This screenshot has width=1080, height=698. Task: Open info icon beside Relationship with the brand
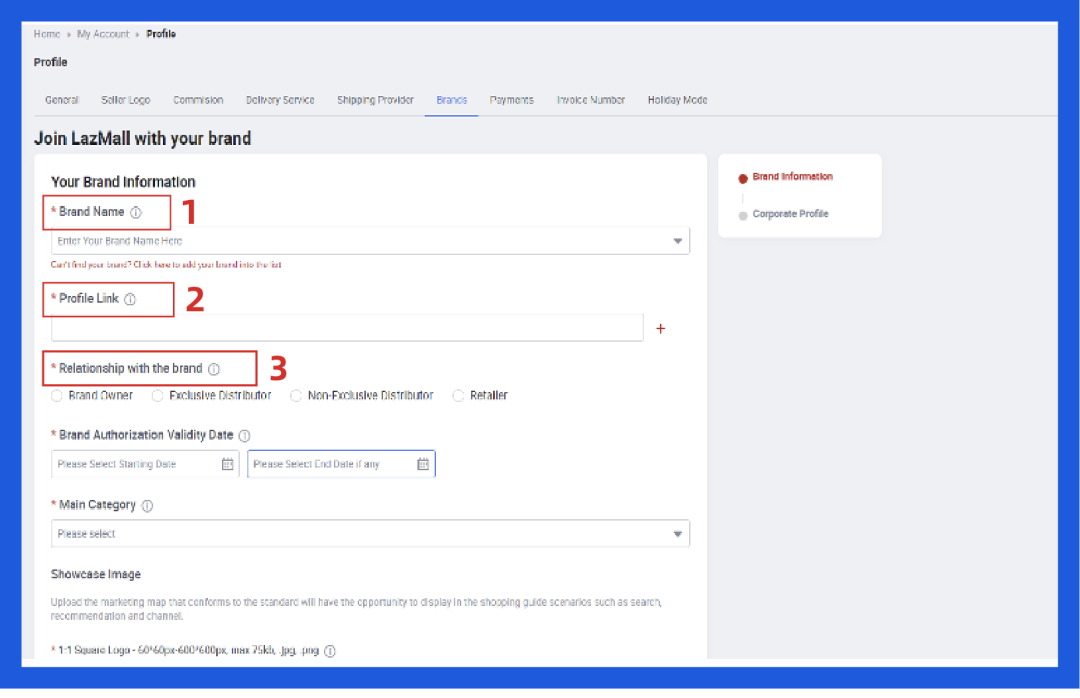(x=214, y=369)
